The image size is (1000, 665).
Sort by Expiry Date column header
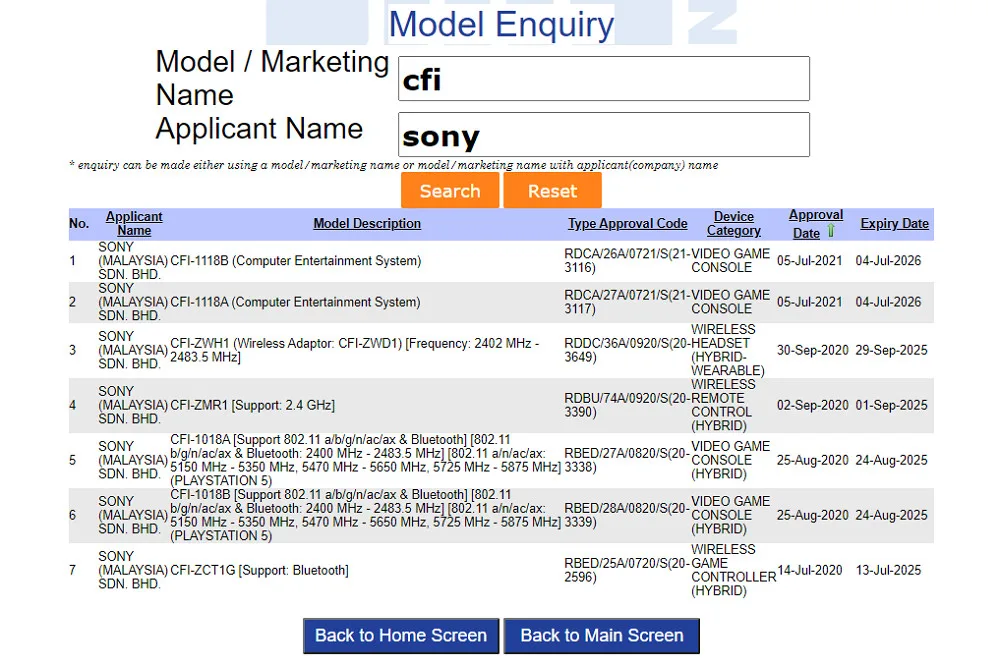coord(894,224)
